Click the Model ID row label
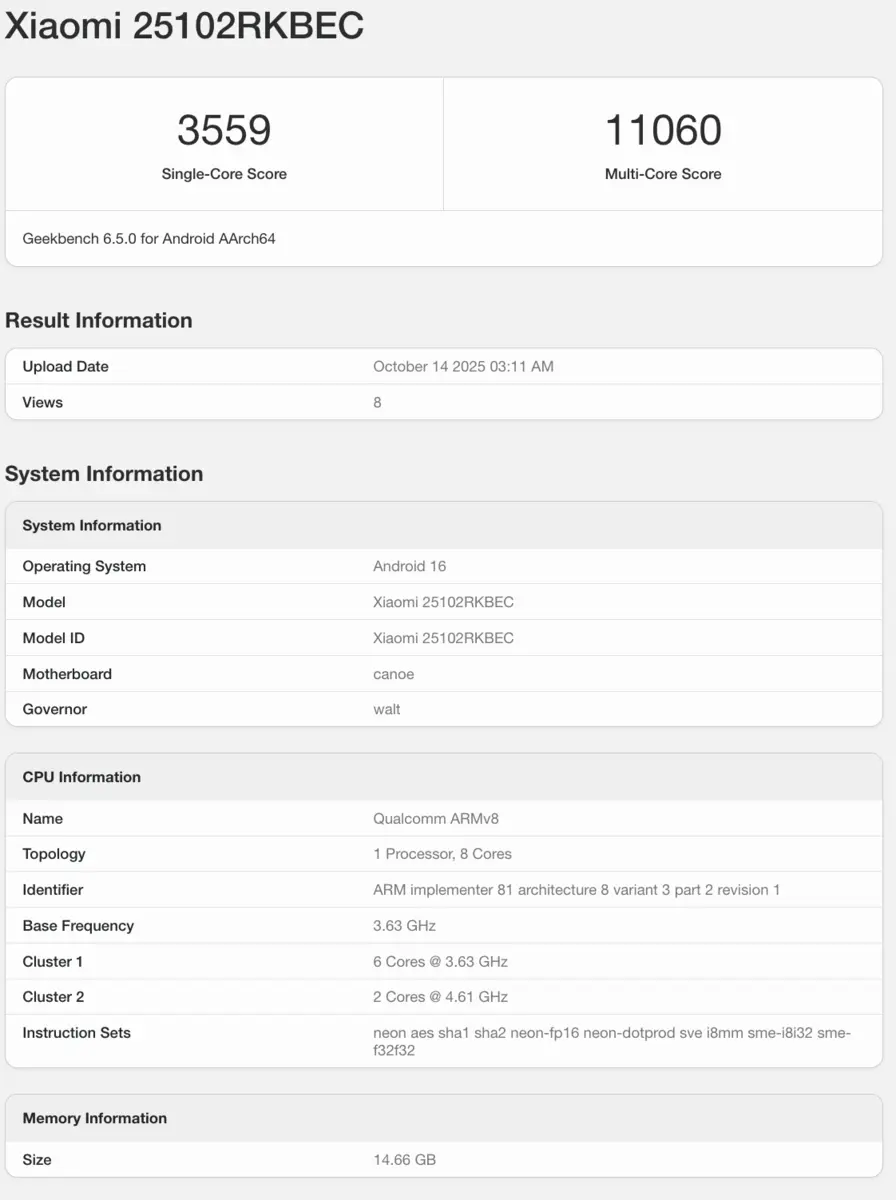The width and height of the screenshot is (896, 1200). 54,638
